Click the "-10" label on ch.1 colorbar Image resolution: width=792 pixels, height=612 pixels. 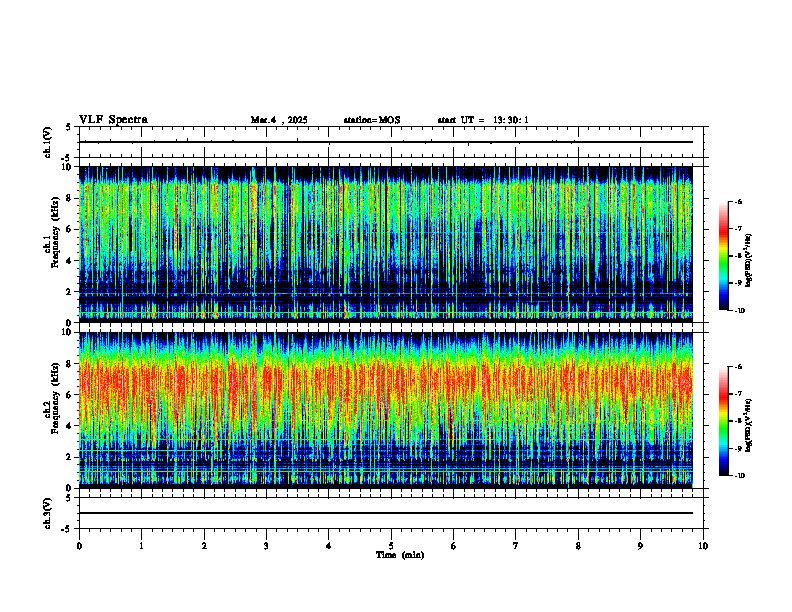coord(739,311)
